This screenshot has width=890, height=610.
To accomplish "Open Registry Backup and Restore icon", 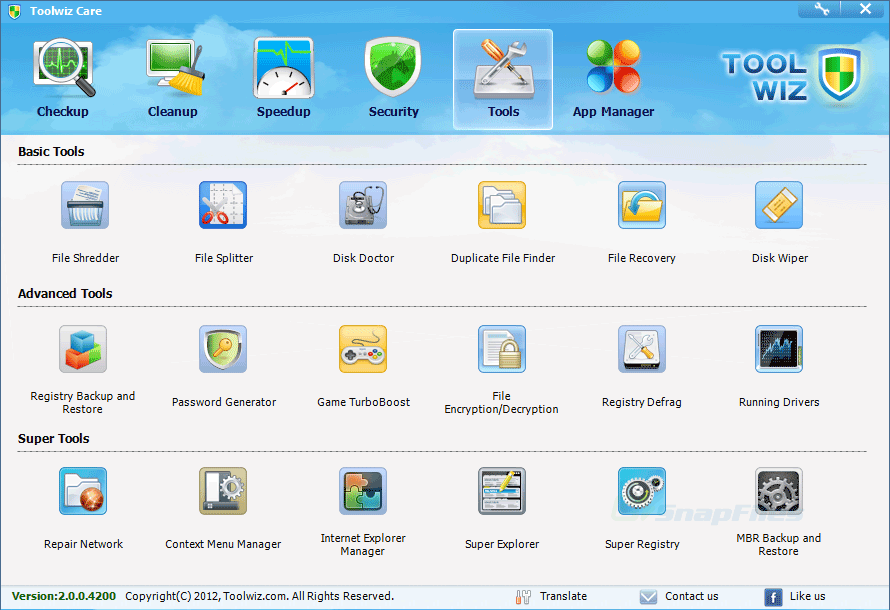I will coord(83,349).
